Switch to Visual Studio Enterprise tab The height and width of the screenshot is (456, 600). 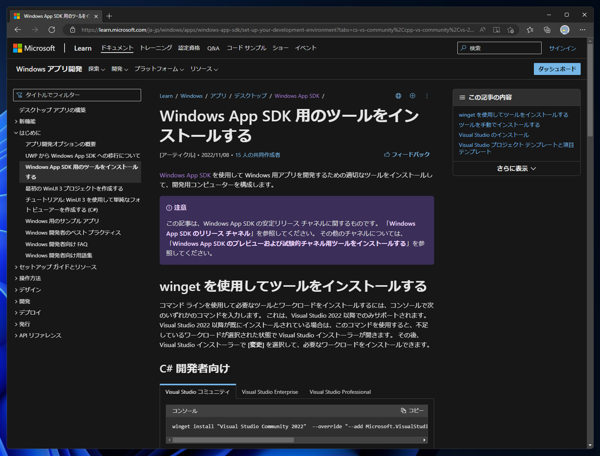pyautogui.click(x=270, y=392)
